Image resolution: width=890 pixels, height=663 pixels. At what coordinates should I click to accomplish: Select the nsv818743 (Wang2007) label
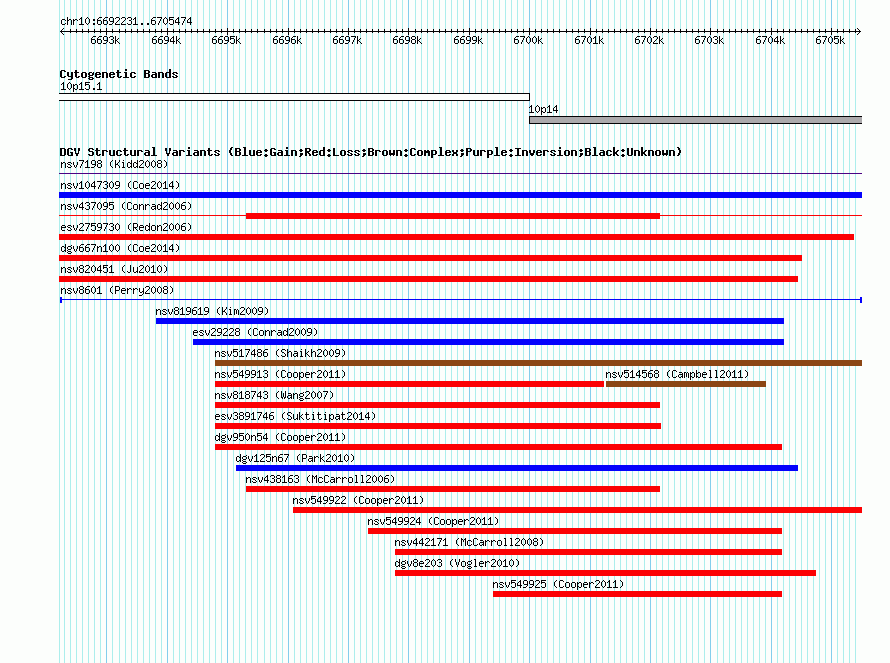click(274, 396)
